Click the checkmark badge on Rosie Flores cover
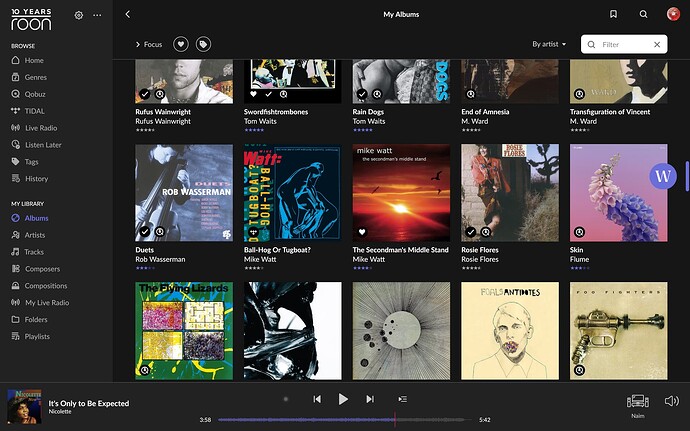Screen dimensions: 690x431 click(471, 232)
